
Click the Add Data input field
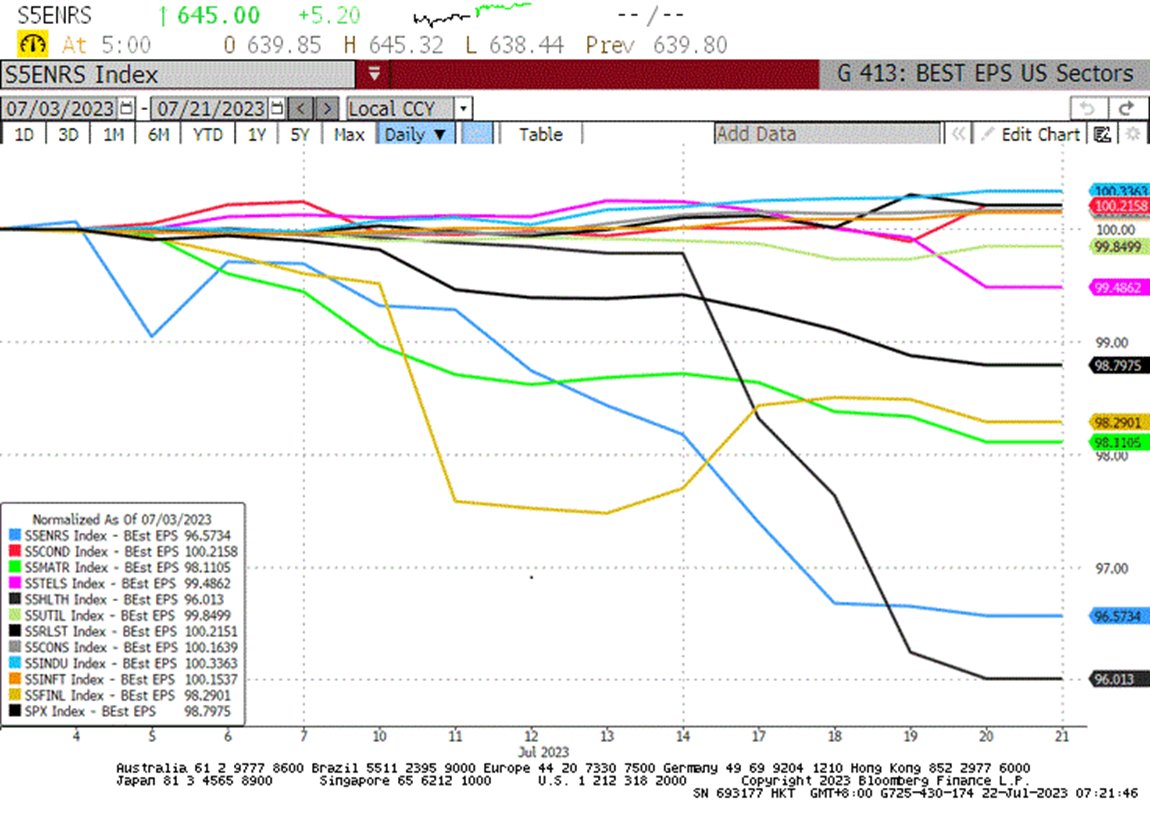coord(827,134)
